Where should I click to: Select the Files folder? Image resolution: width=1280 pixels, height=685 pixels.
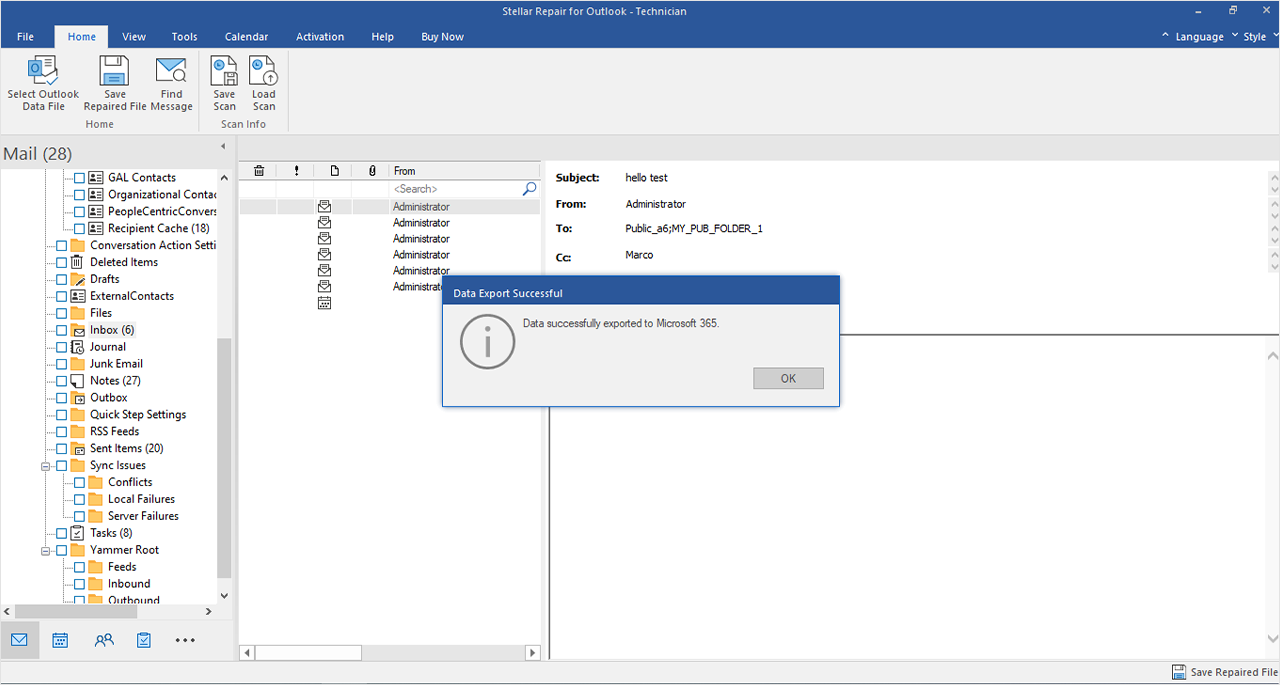[101, 313]
